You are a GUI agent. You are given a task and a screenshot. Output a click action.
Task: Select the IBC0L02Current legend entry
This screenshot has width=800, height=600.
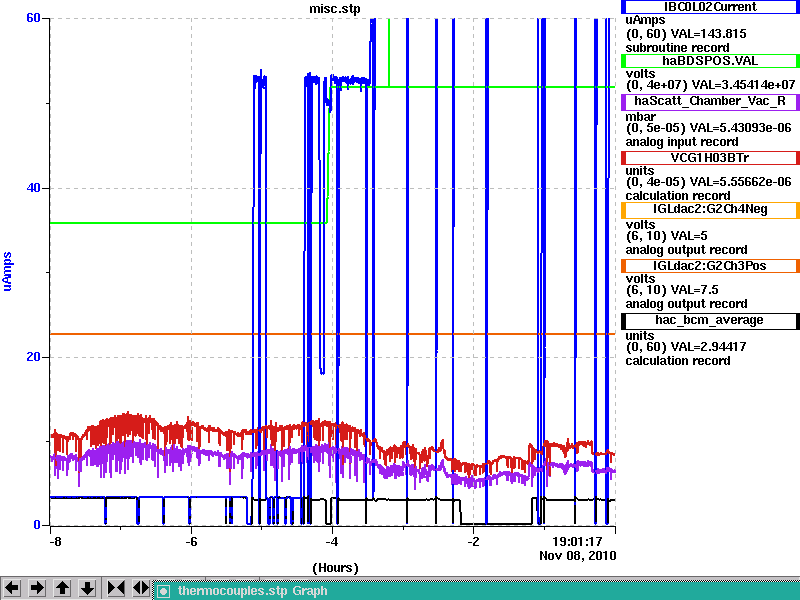click(x=710, y=7)
